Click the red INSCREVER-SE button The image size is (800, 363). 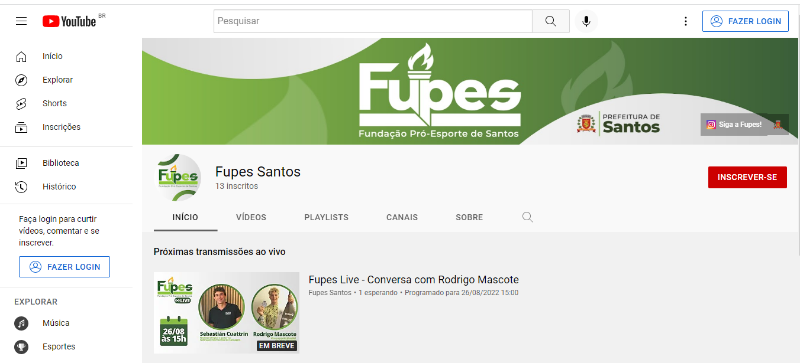(747, 177)
